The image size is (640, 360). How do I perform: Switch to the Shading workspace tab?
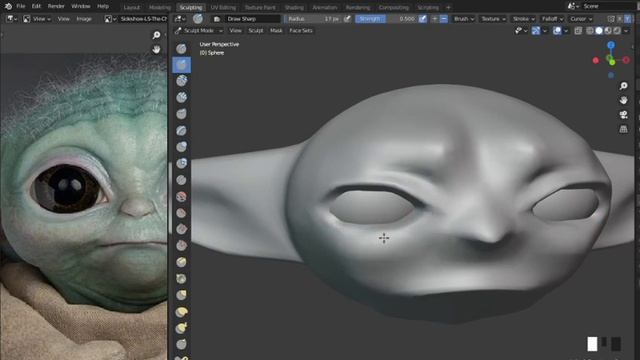[x=294, y=7]
